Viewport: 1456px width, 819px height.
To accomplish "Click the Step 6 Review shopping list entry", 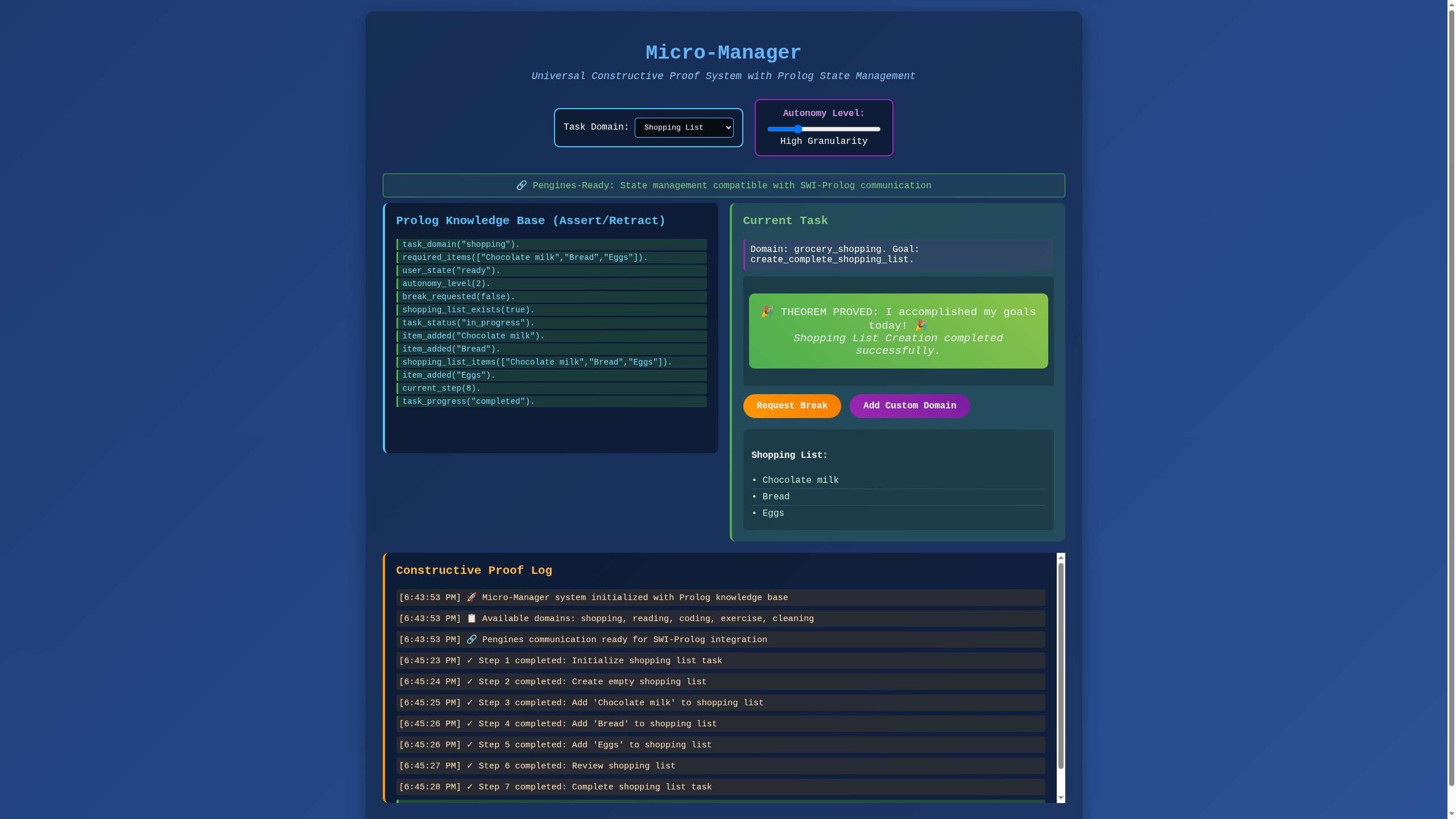I will (x=721, y=766).
